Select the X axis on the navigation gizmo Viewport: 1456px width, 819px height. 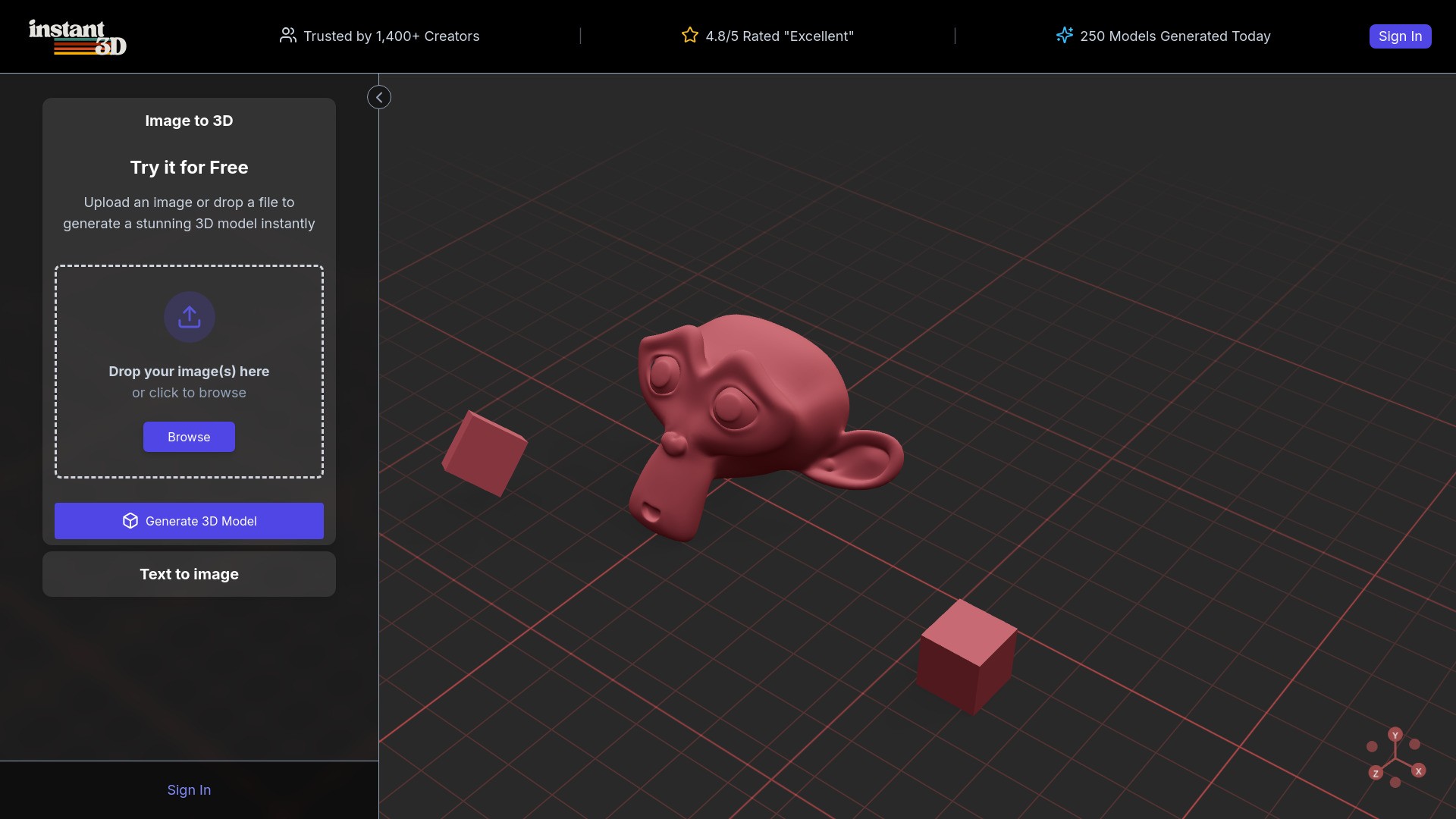1420,770
